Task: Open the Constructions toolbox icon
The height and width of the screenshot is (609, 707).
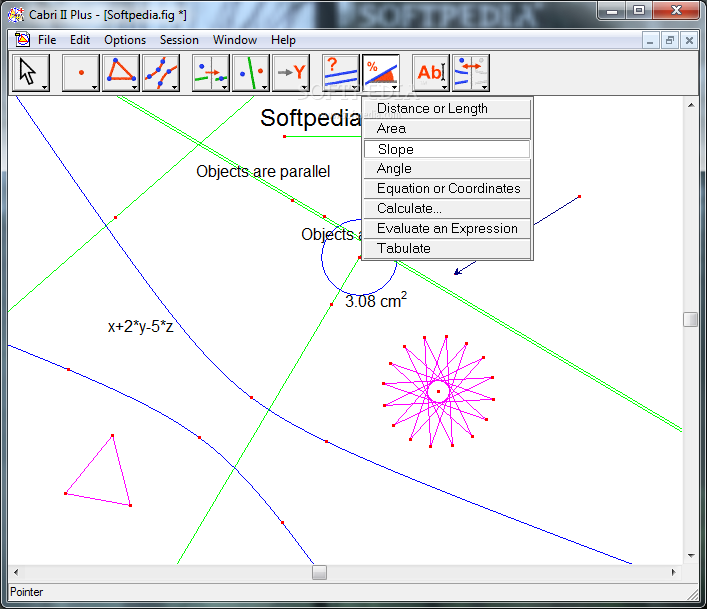Action: pyautogui.click(x=211, y=73)
